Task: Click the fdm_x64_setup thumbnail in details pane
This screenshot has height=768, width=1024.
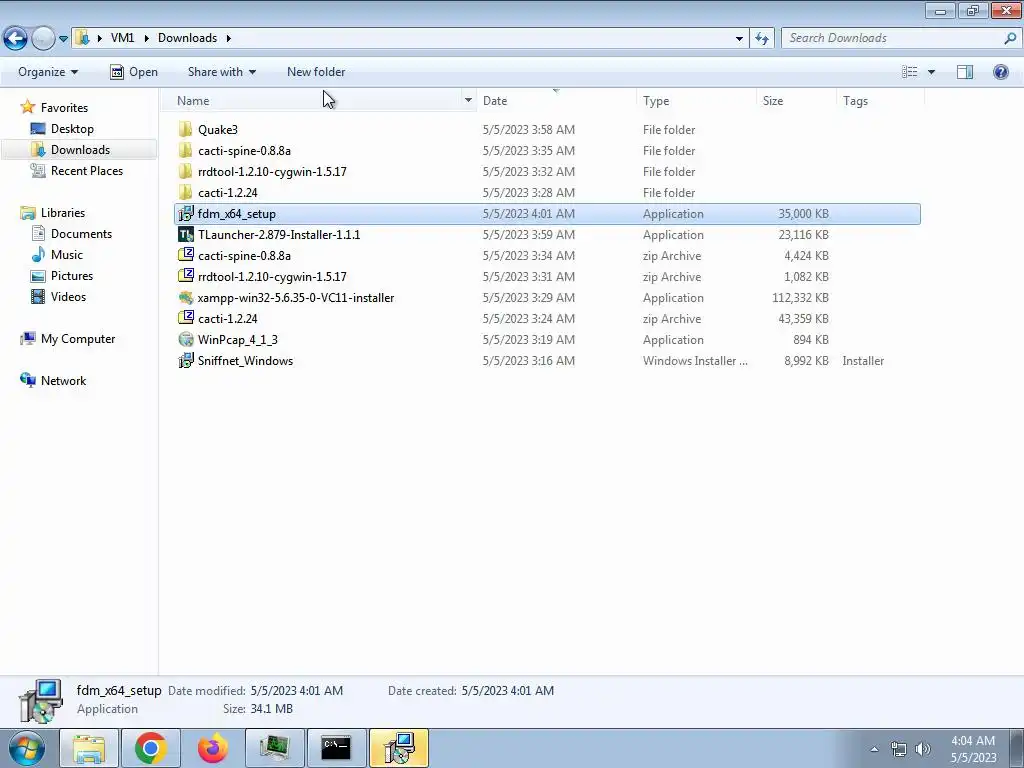Action: point(40,701)
